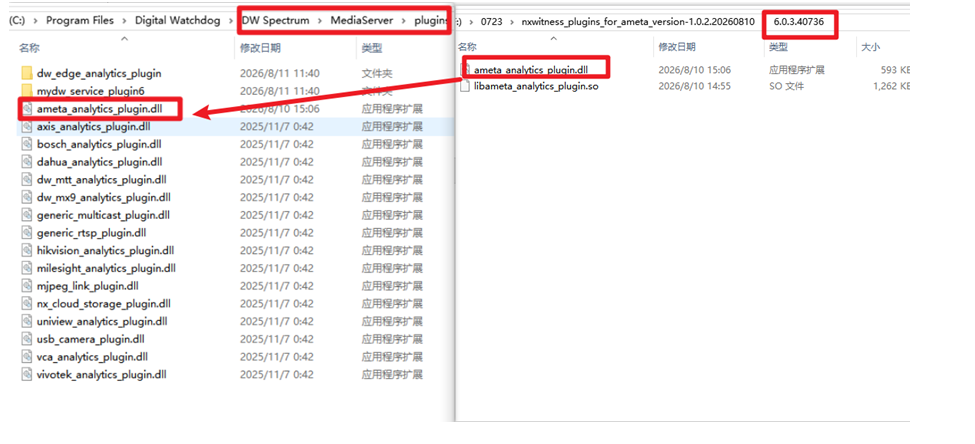This screenshot has height=444, width=975.
Task: Select the libameta_analytics_plugin.so file name
Action: click(536, 86)
